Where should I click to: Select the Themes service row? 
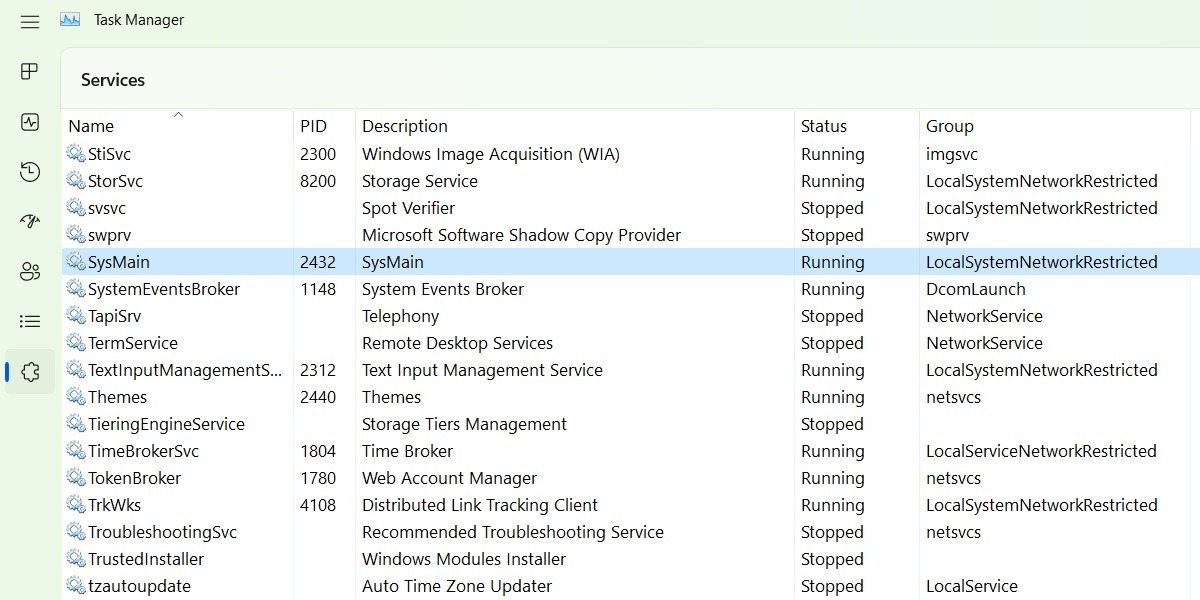point(300,397)
